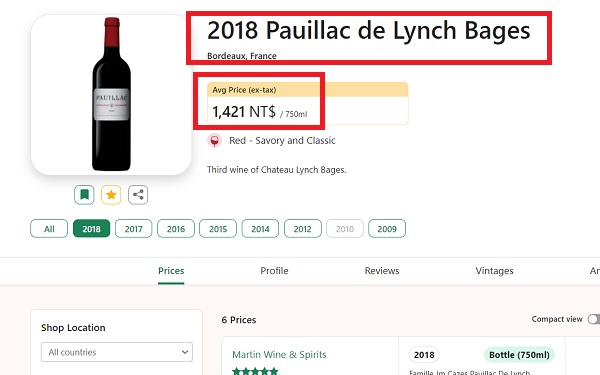Open the All countries shop location dropdown
Screen dimensions: 600x375
pos(117,352)
